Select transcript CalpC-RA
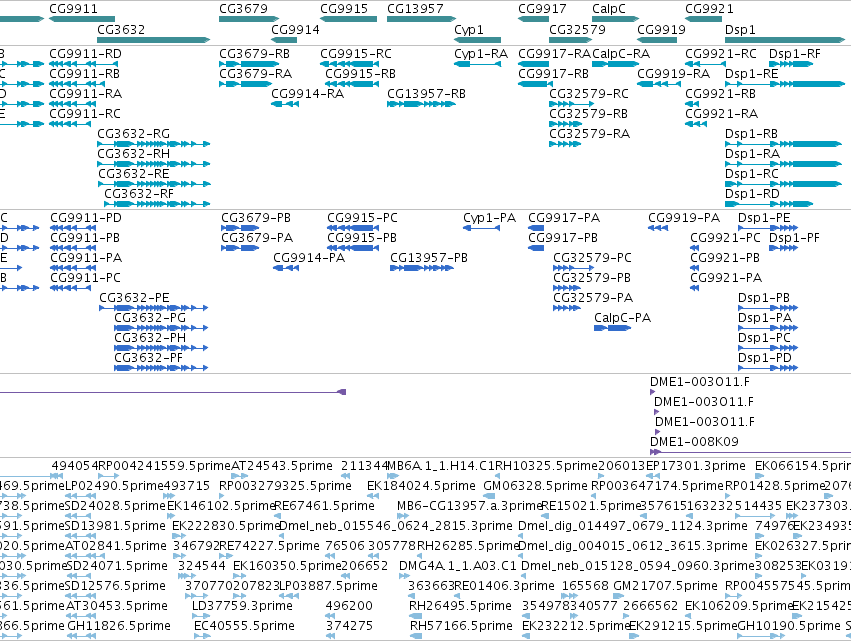The width and height of the screenshot is (851, 641). click(615, 64)
